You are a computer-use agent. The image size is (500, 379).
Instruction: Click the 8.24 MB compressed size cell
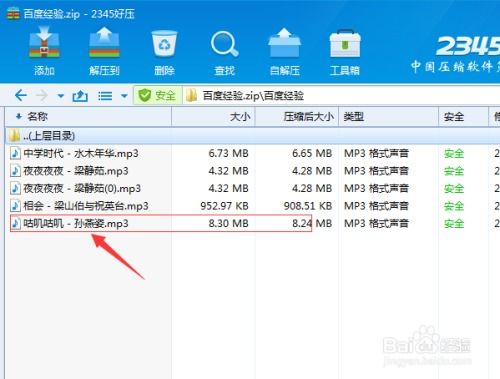[x=312, y=223]
